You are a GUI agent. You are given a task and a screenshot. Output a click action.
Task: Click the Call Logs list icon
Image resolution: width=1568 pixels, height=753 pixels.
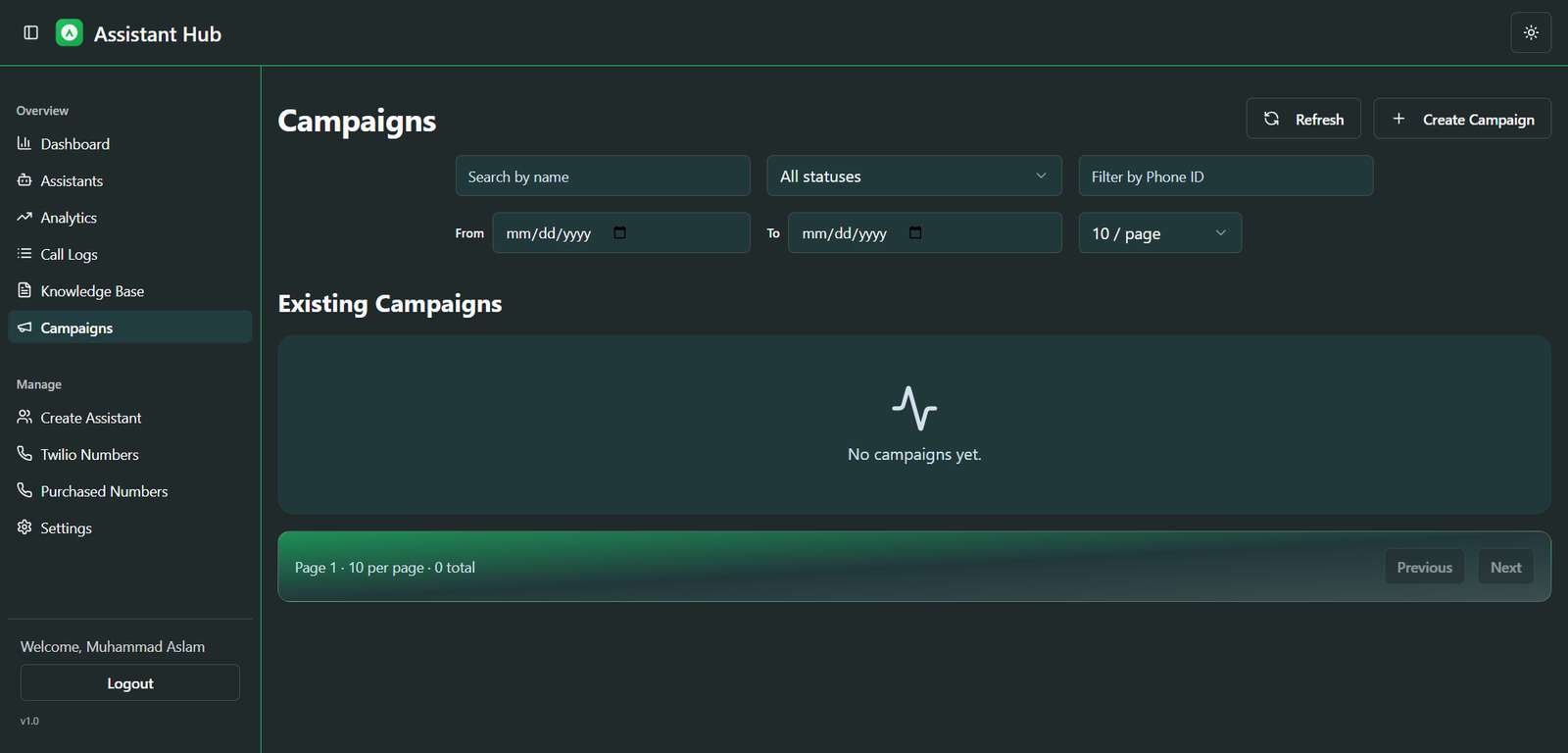24,254
